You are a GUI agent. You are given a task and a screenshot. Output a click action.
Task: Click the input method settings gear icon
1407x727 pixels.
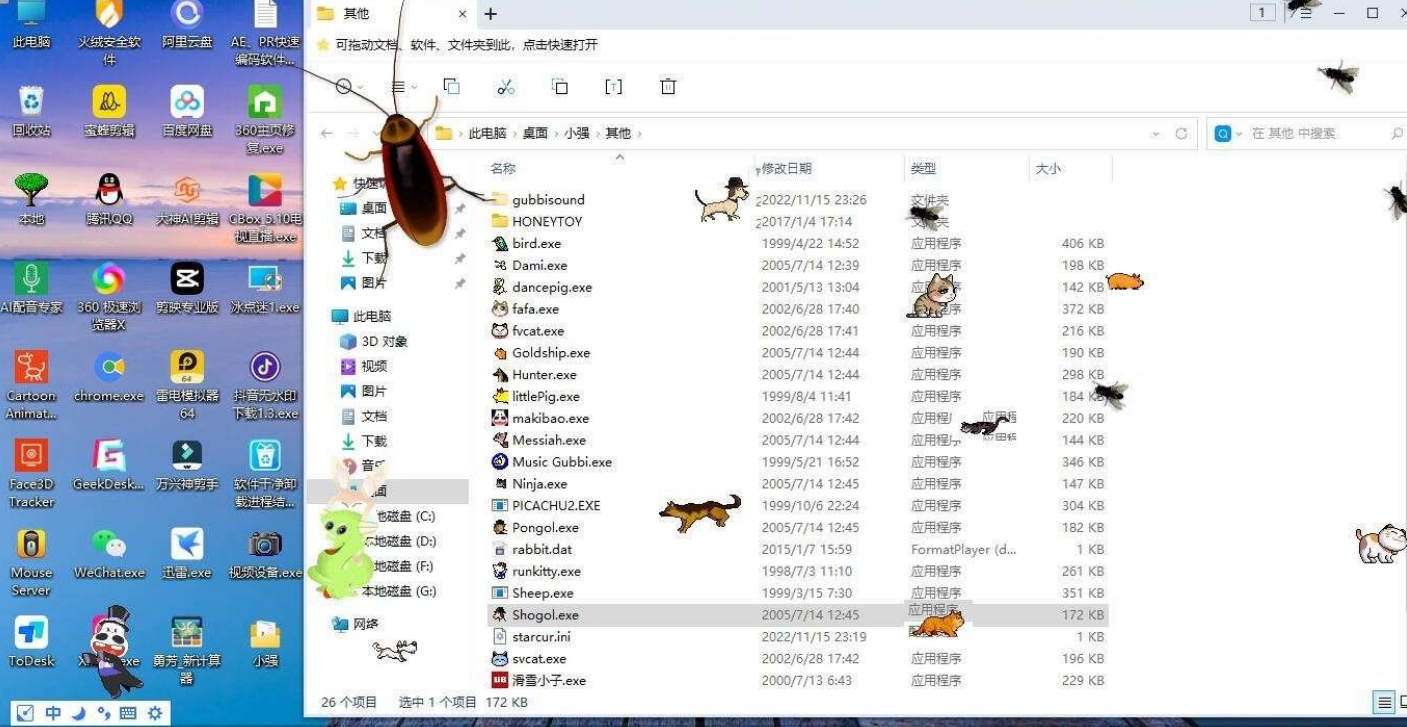pos(155,713)
